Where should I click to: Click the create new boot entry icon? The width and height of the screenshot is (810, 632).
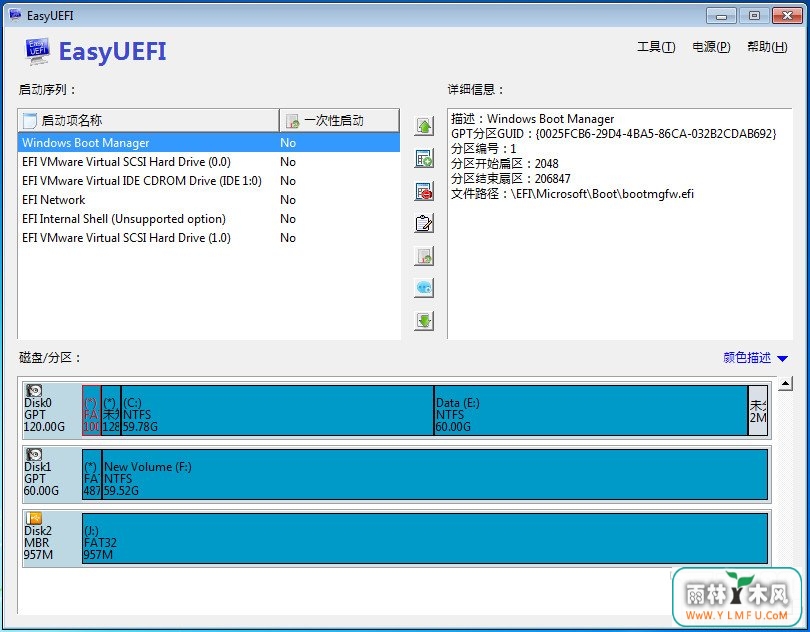tap(424, 158)
